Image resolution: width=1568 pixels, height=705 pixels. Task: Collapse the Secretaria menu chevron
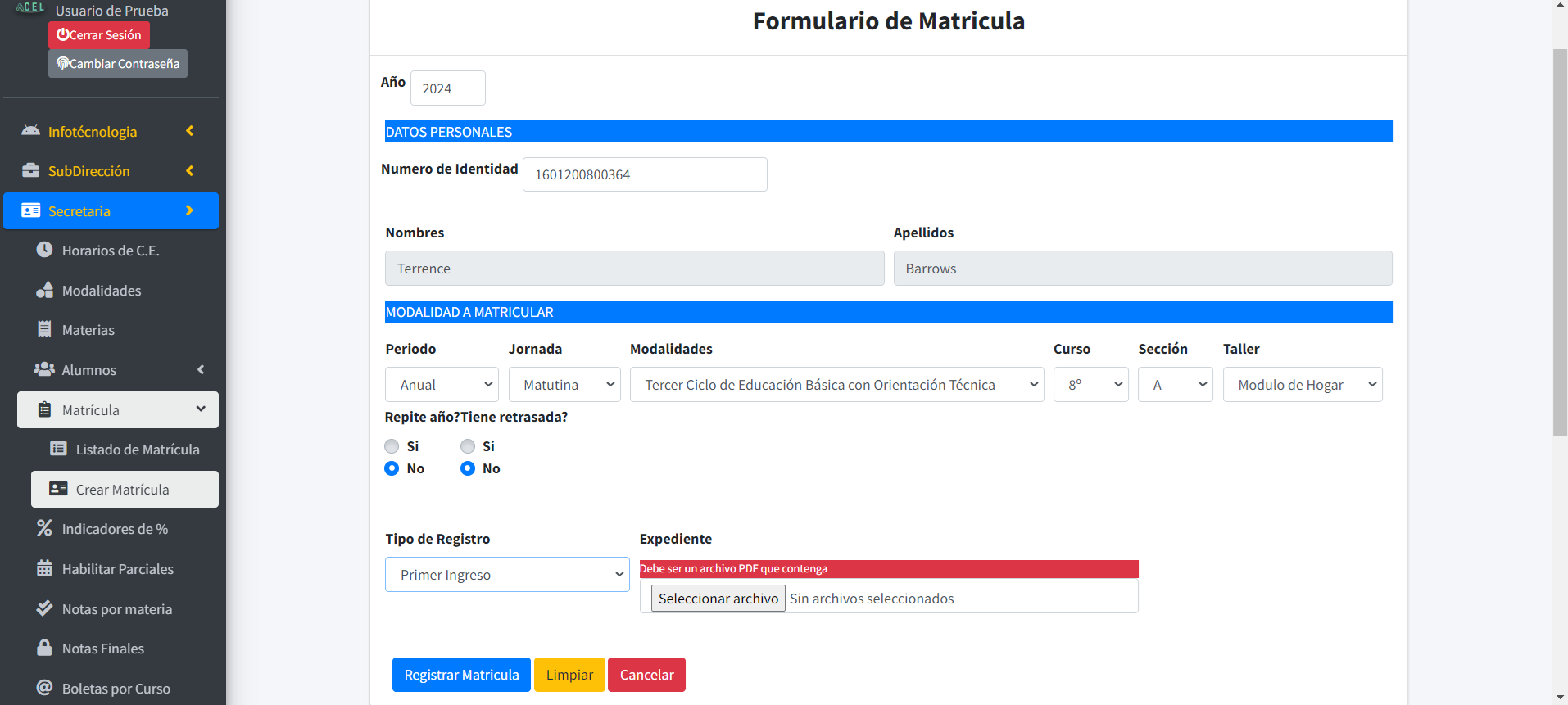coord(190,210)
